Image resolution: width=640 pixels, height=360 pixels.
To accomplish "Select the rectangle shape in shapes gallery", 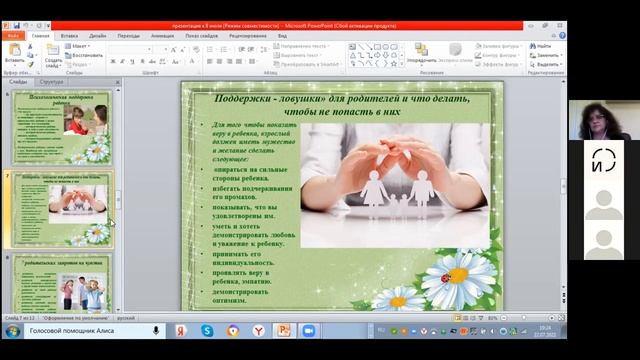I will [377, 47].
